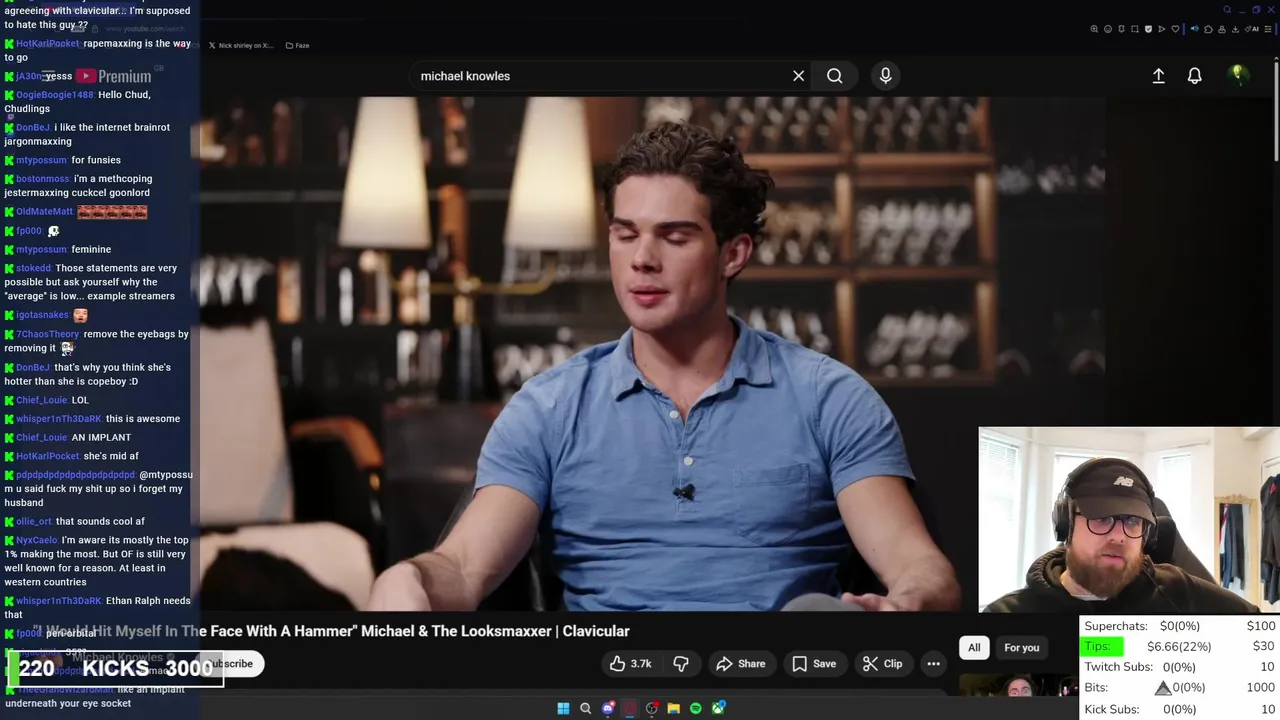Open the browser ad-blocker shield icon
The height and width of the screenshot is (720, 1280).
point(1148,29)
